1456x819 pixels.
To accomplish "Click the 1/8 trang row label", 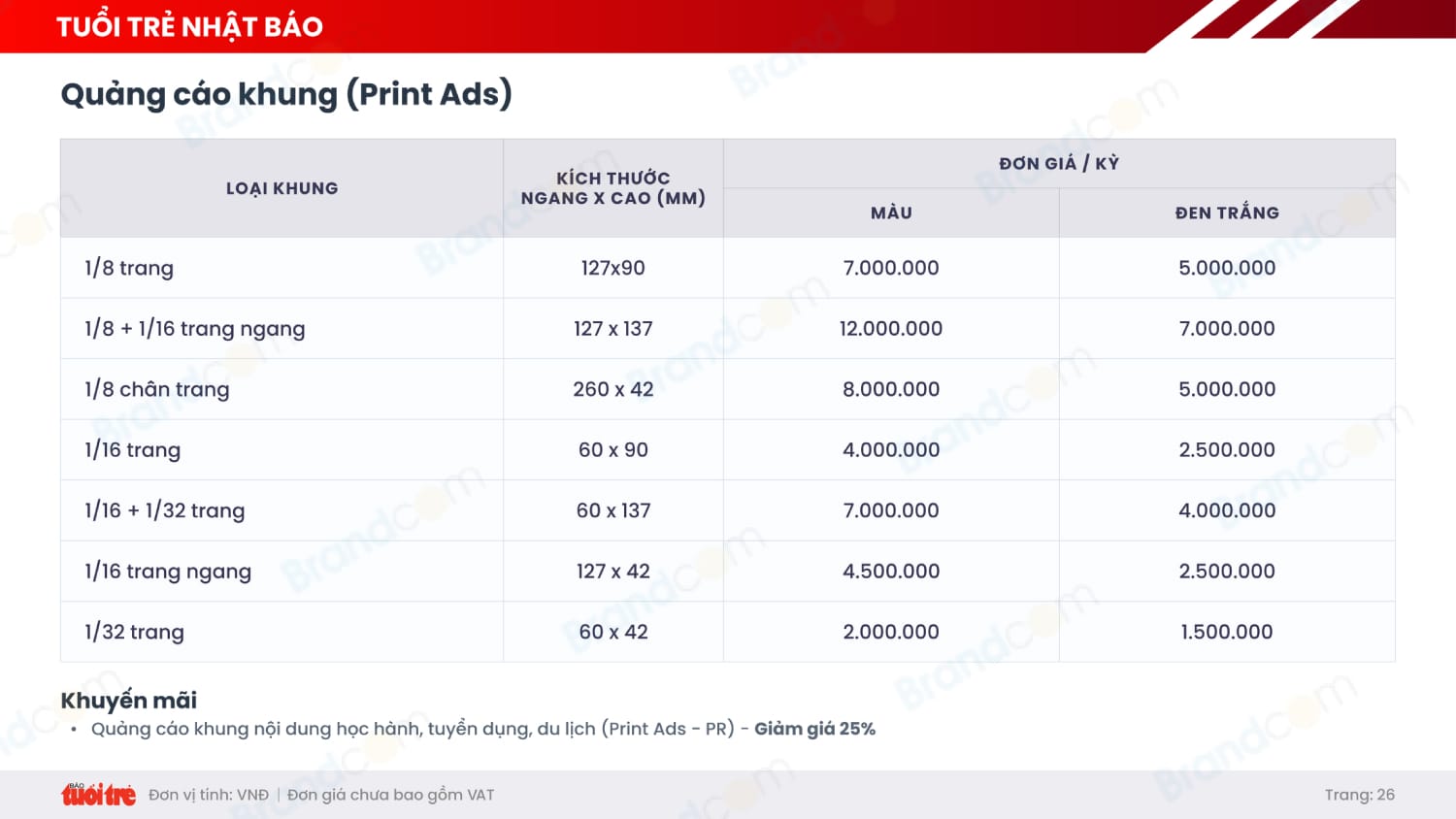I will click(129, 268).
